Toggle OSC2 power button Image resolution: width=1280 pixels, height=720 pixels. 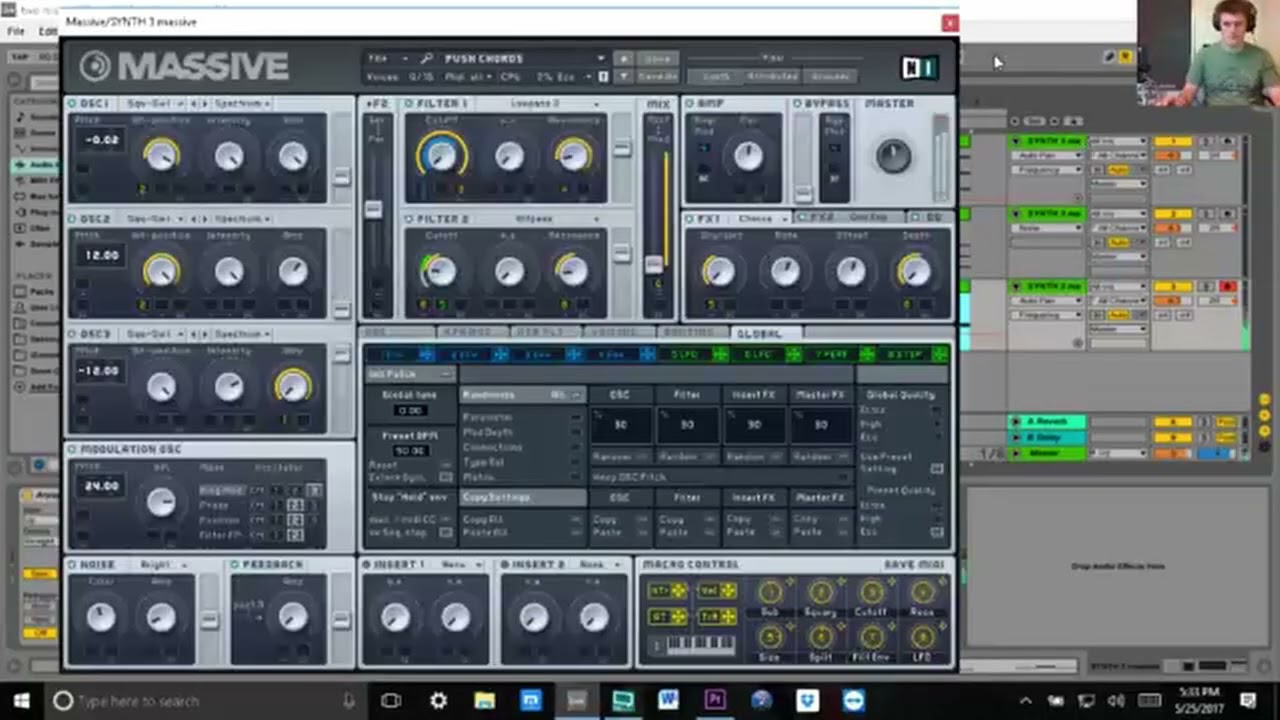click(x=72, y=219)
